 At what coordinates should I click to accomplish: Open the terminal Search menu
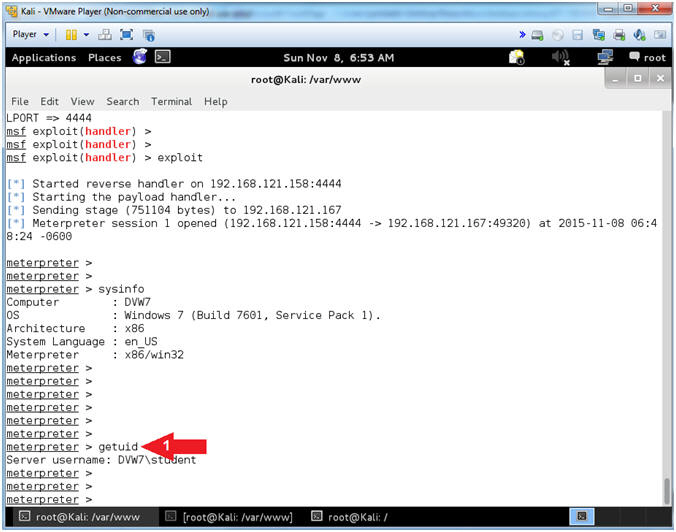click(123, 102)
